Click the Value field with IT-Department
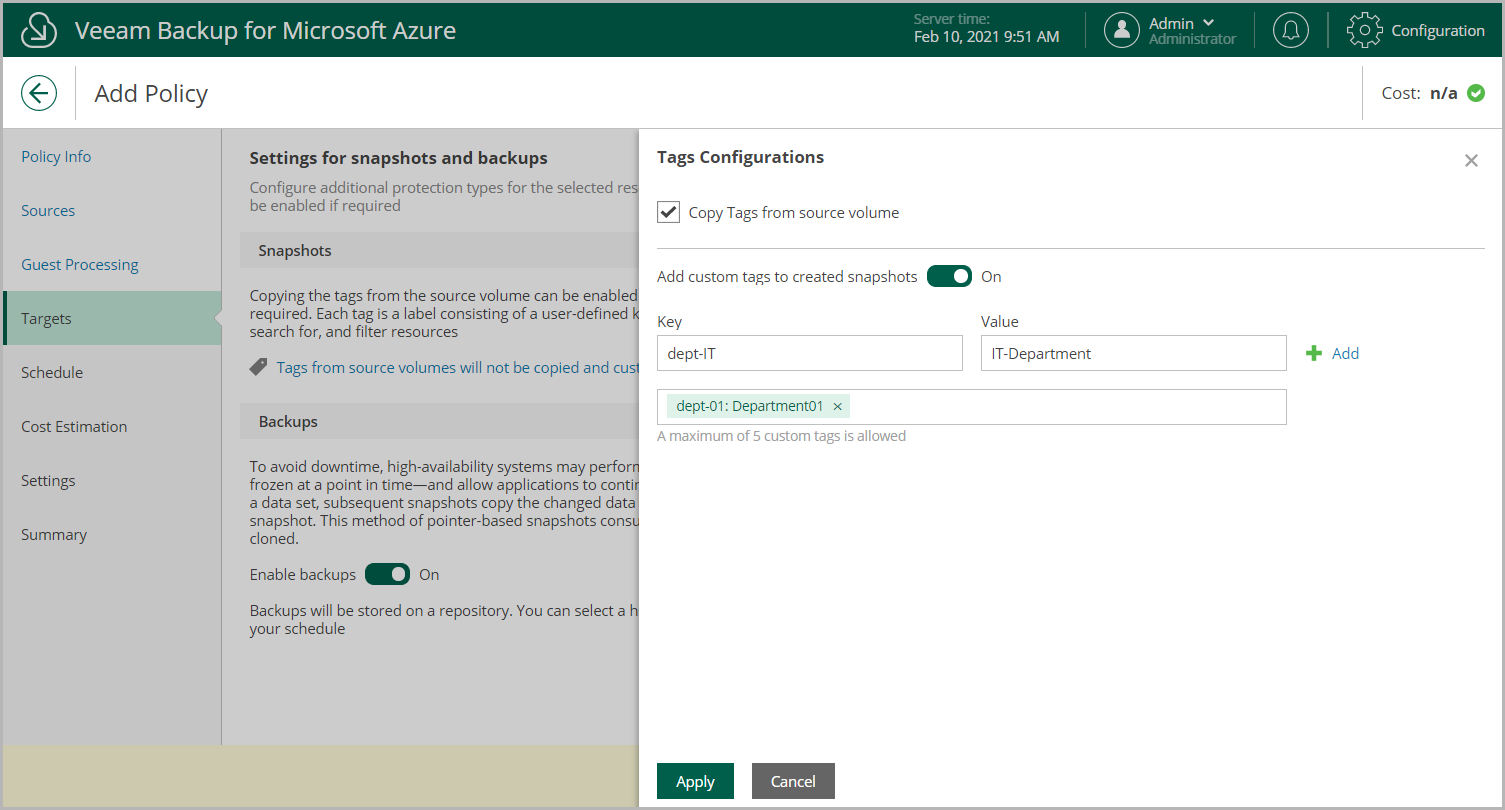The width and height of the screenshot is (1505, 810). click(x=1134, y=353)
